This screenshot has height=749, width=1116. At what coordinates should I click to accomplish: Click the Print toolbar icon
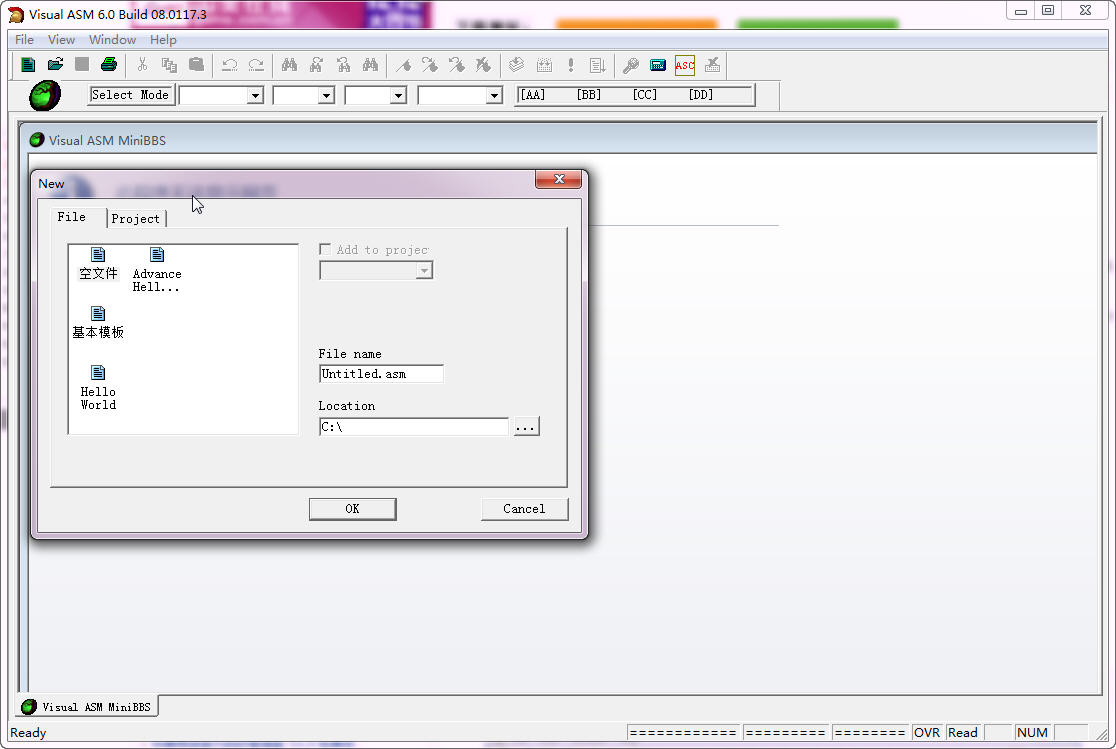(109, 65)
